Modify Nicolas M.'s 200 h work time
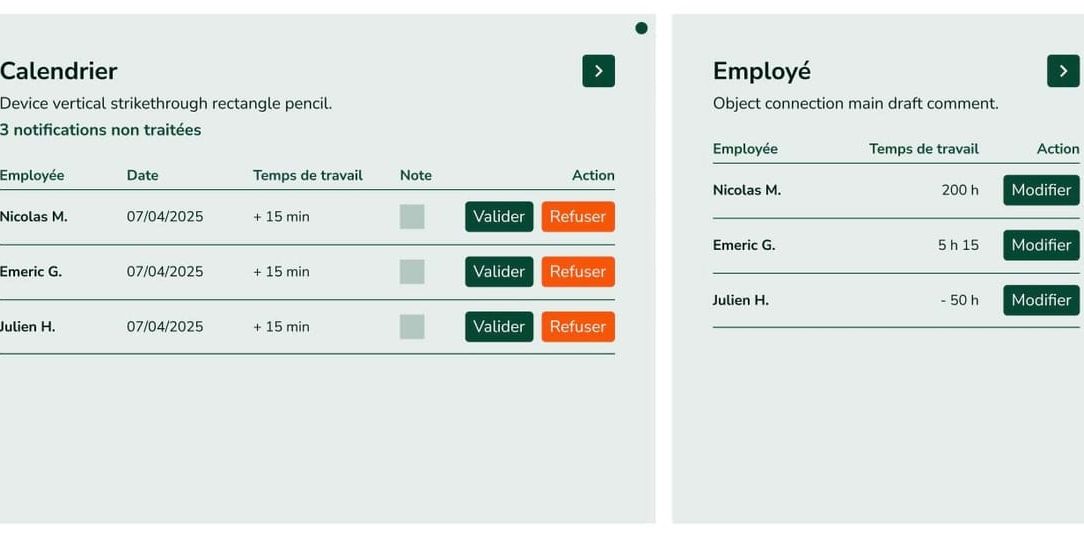This screenshot has height=542, width=1084. click(1041, 190)
